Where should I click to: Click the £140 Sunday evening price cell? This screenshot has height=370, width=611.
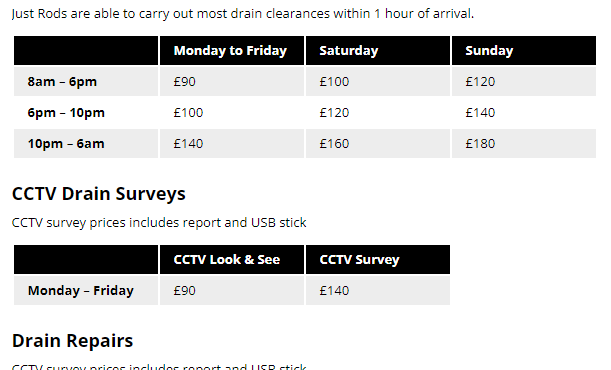point(524,113)
